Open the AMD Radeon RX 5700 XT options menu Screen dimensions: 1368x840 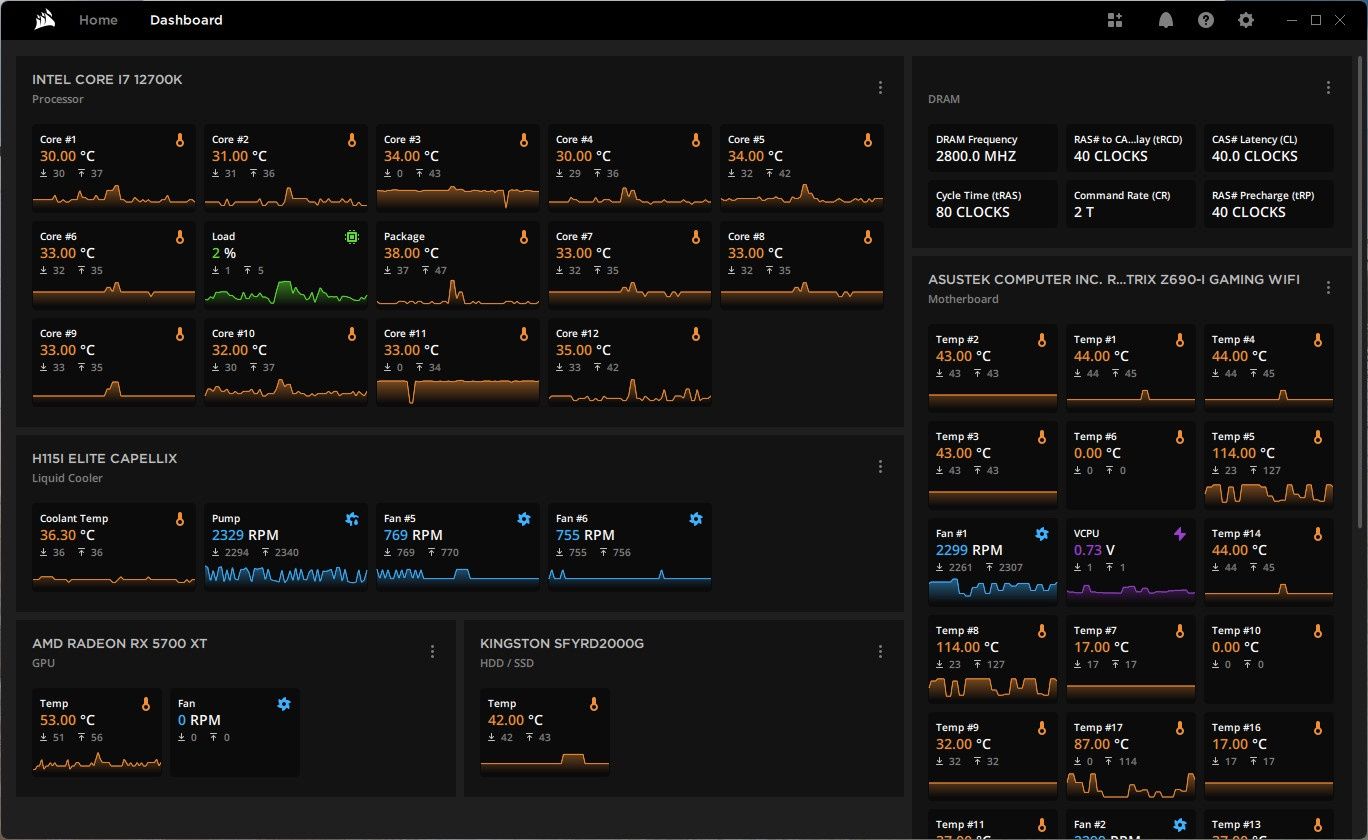tap(432, 652)
